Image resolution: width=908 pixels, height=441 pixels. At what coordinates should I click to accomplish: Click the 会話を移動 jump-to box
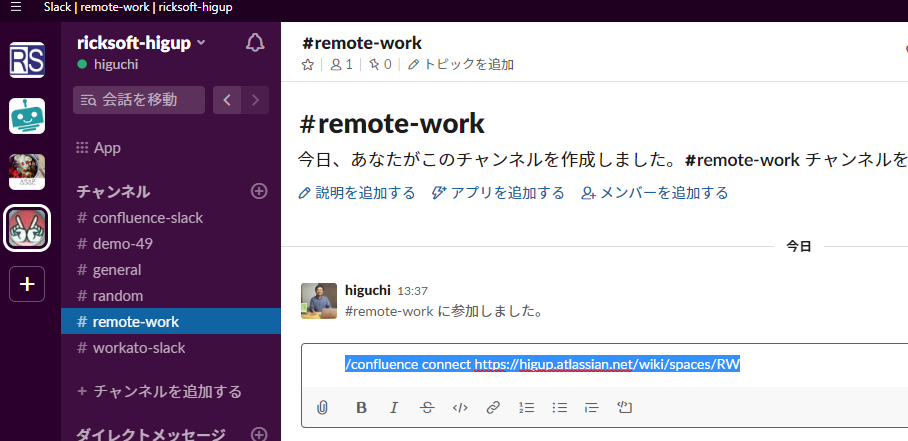click(139, 100)
